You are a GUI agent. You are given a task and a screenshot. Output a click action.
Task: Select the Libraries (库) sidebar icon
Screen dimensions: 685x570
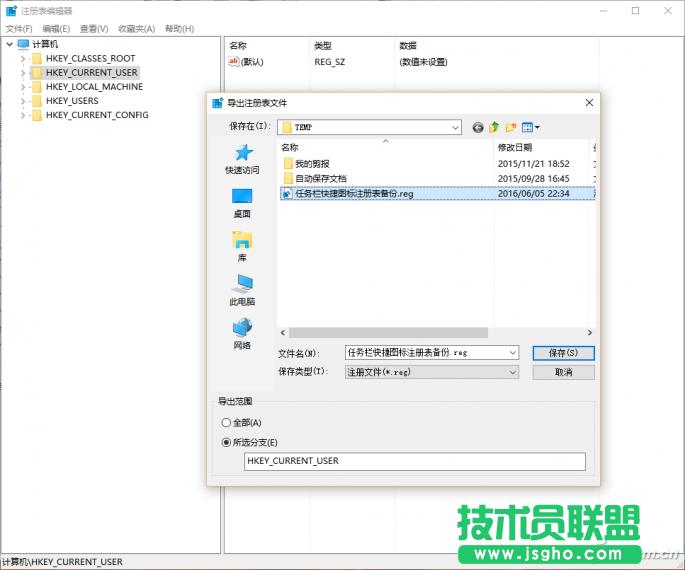(242, 240)
